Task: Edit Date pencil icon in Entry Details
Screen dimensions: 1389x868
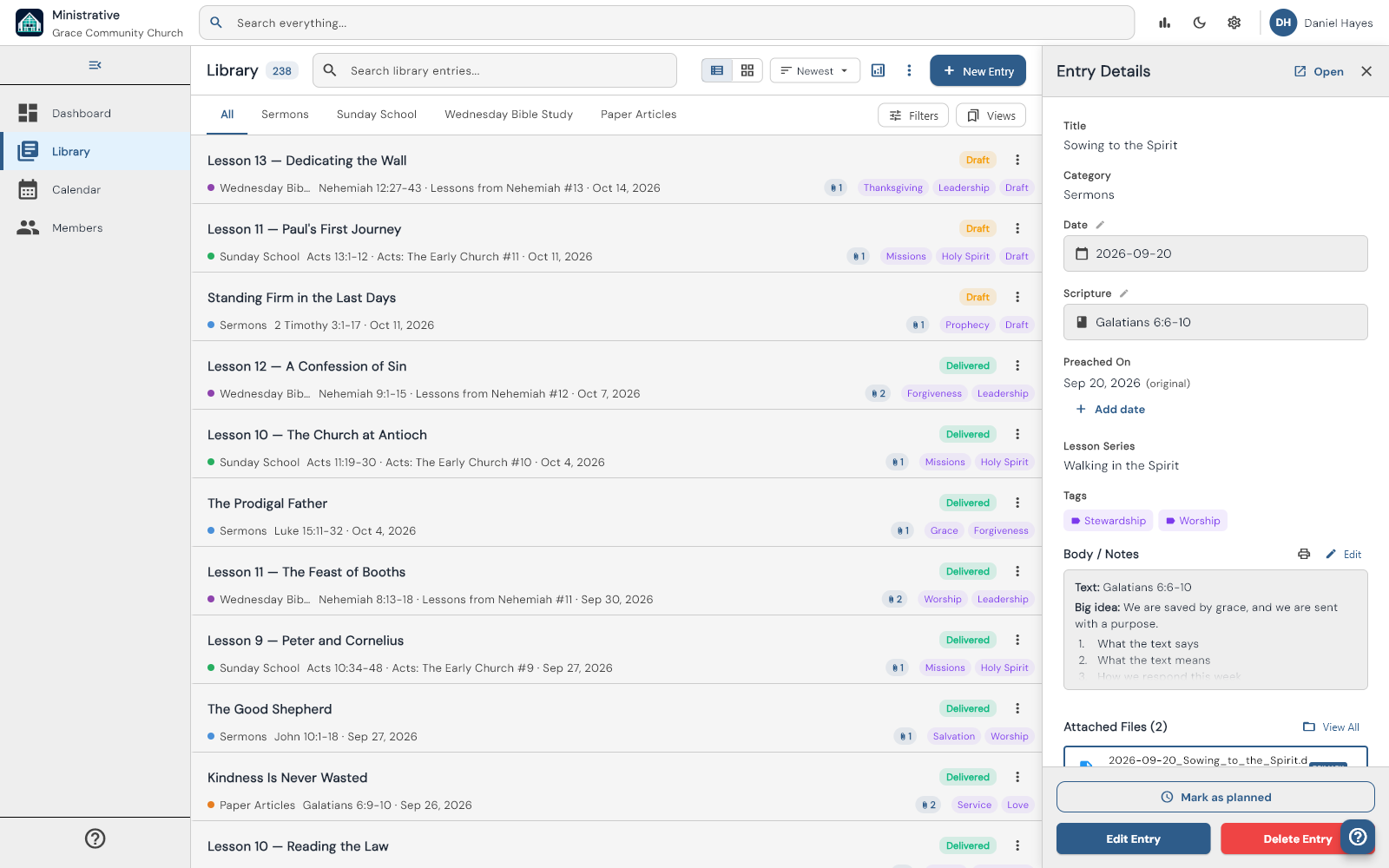Action: (x=1100, y=225)
